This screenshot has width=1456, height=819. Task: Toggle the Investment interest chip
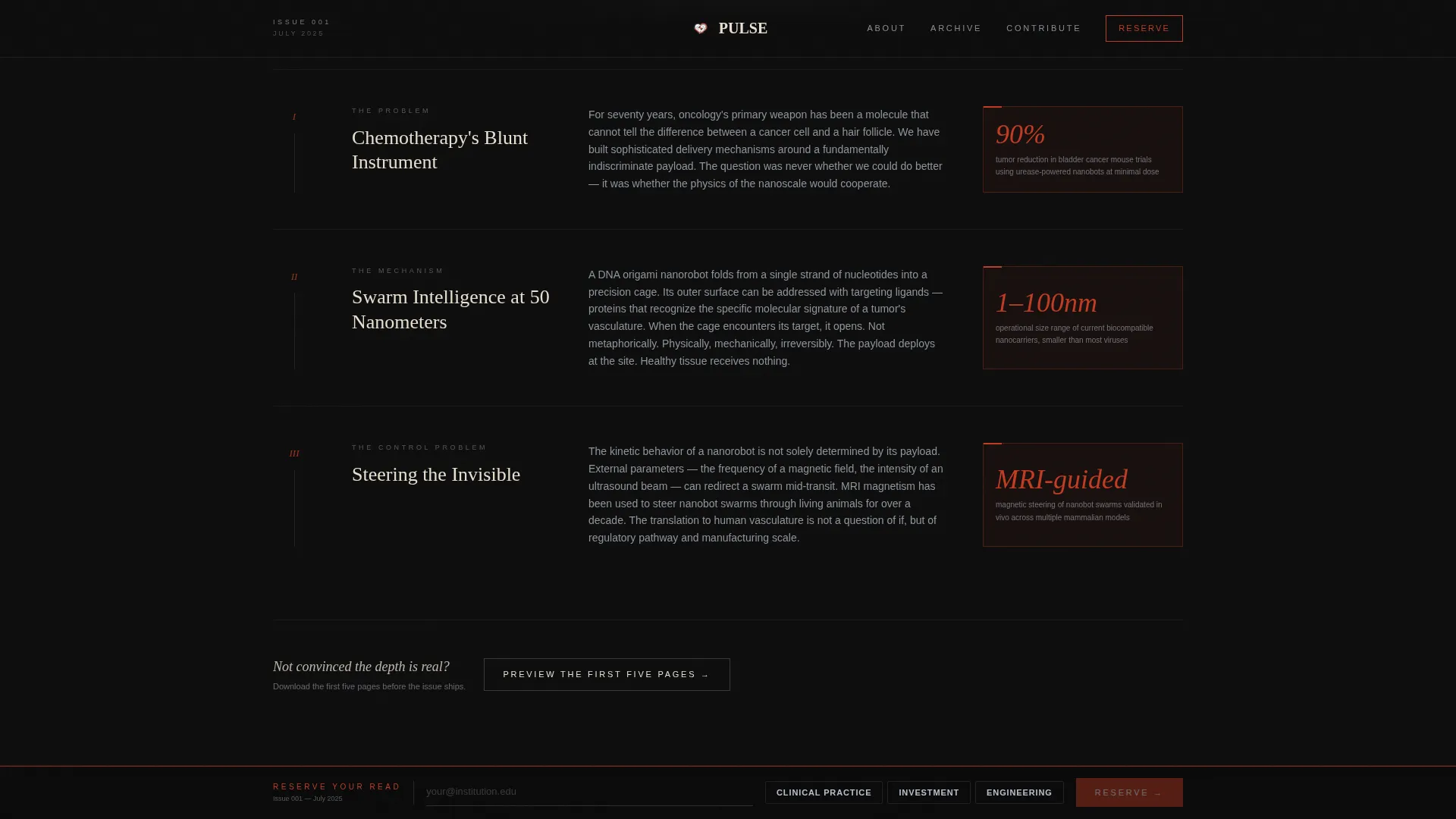tap(928, 792)
